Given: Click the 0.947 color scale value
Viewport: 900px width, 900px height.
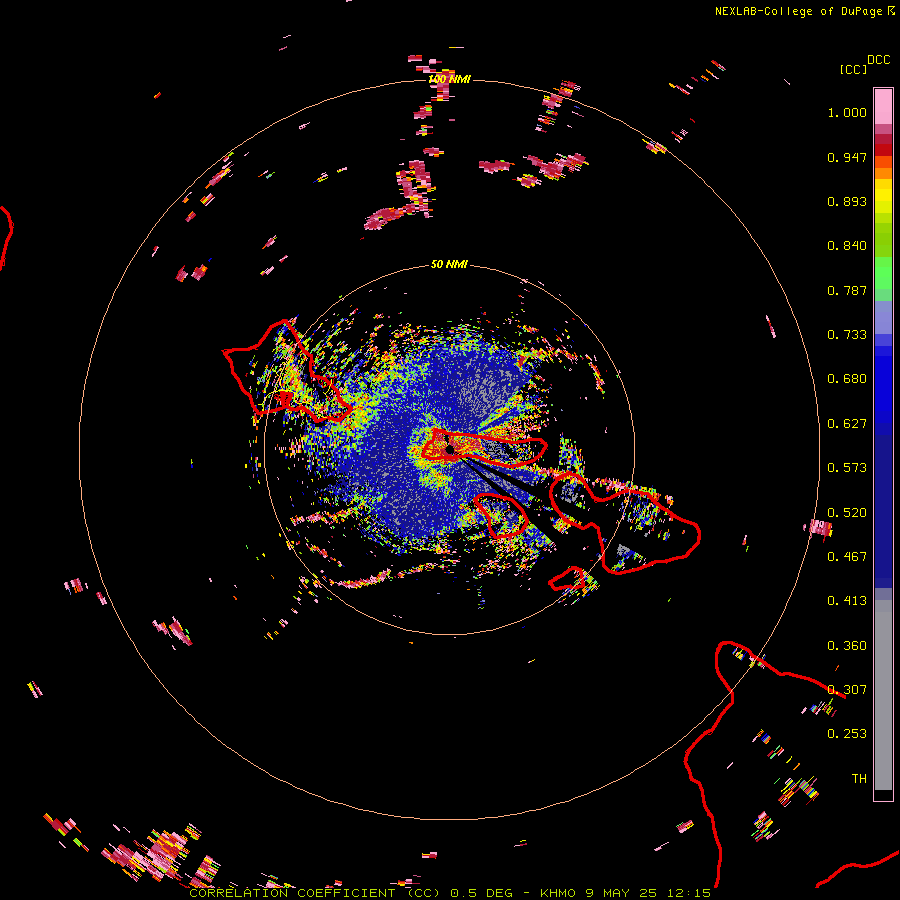Looking at the screenshot, I should [x=847, y=157].
